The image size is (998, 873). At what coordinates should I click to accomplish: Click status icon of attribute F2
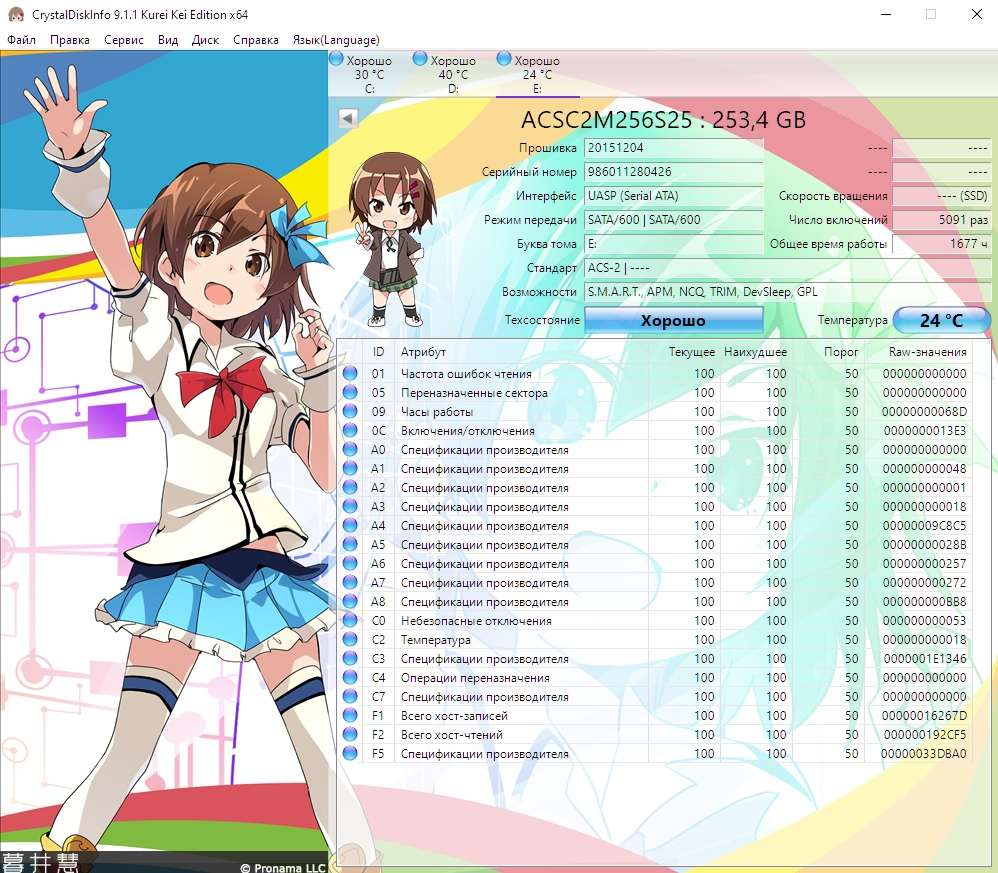[x=350, y=735]
